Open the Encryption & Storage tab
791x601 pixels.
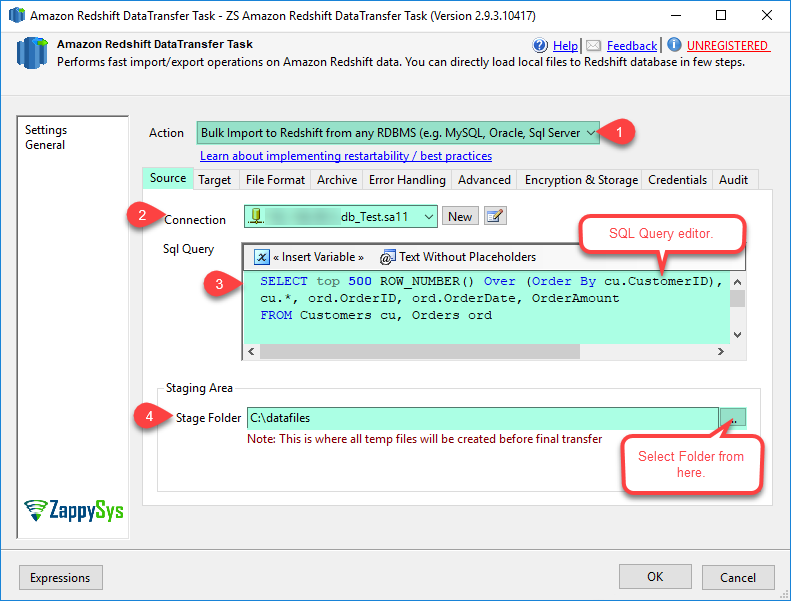point(581,180)
